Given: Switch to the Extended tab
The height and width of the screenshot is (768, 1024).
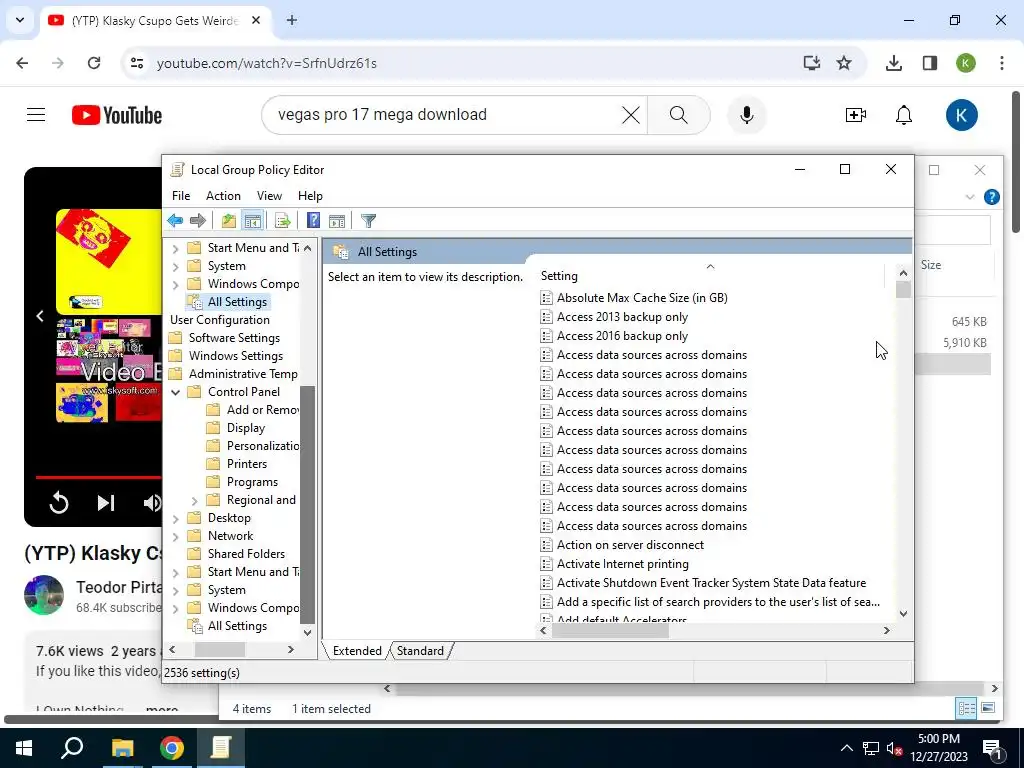Looking at the screenshot, I should (x=357, y=651).
